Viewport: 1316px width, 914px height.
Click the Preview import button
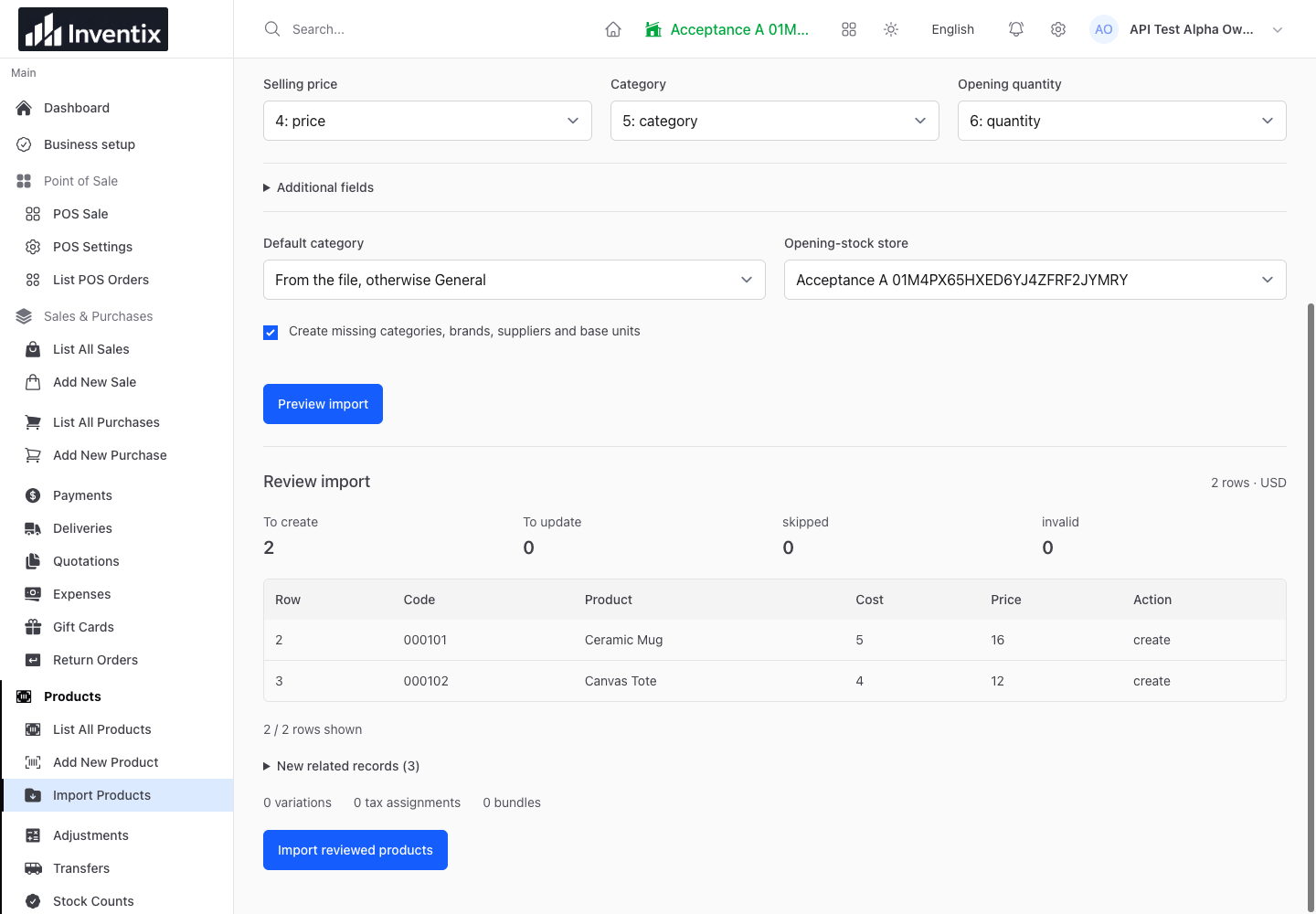tap(323, 404)
